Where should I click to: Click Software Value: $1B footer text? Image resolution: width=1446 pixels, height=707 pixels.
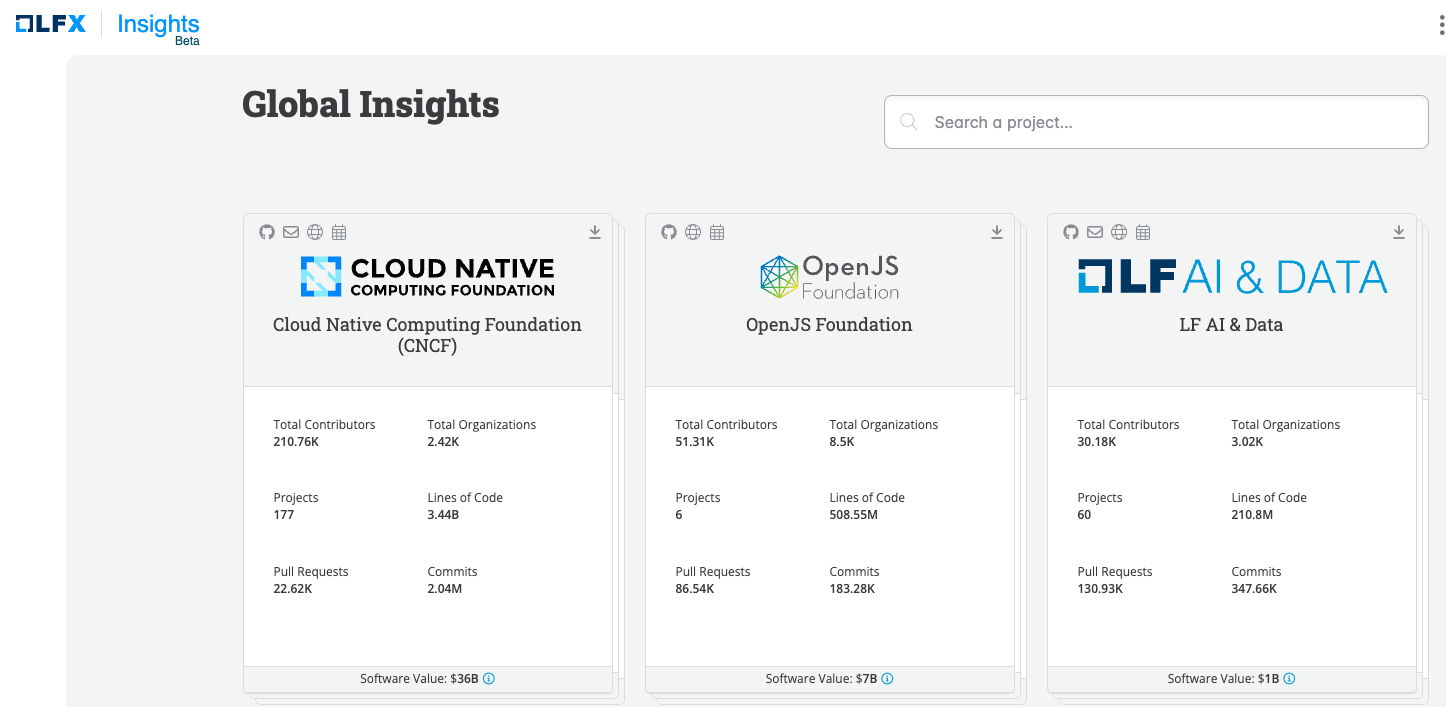tap(1223, 678)
